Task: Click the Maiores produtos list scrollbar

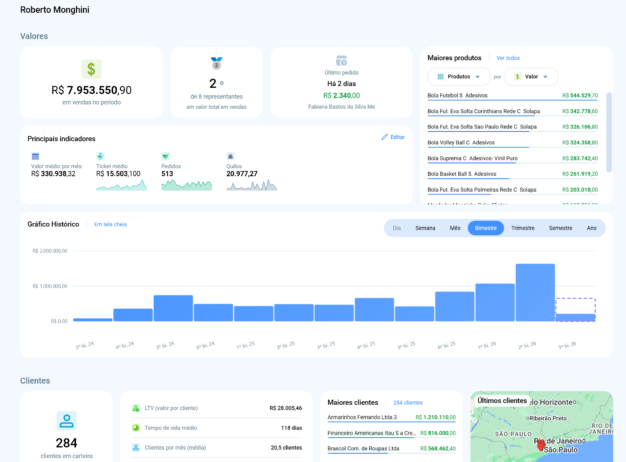Action: tap(609, 132)
